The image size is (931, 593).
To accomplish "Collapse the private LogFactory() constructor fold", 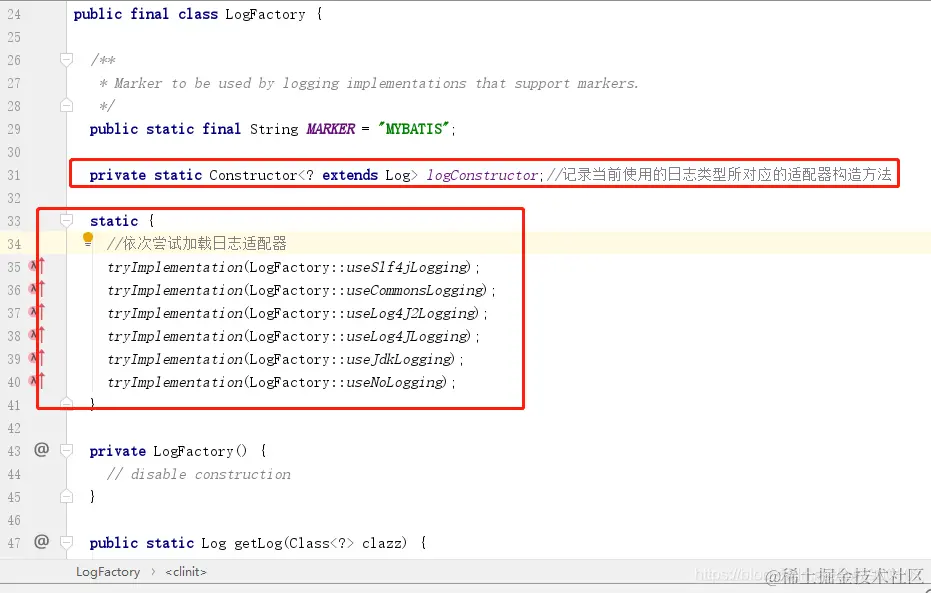I will [x=66, y=451].
